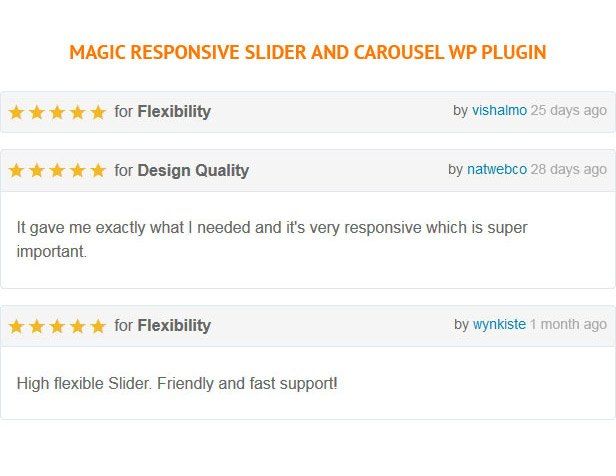Click the second star in wynkiste's review
The image size is (616, 476).
point(36,326)
